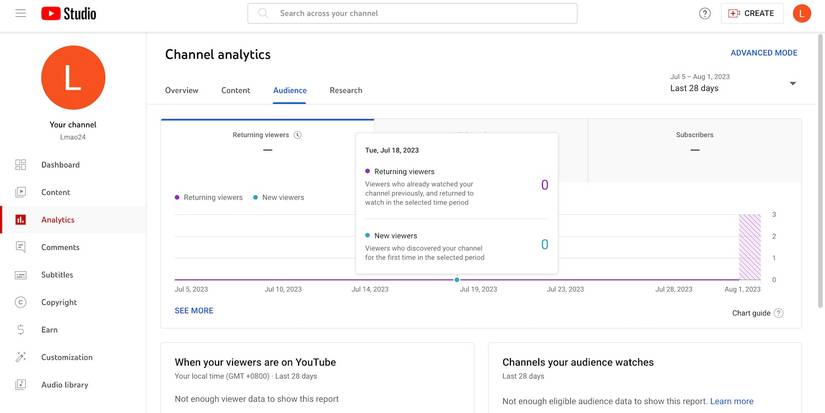This screenshot has height=413, width=825.
Task: Click the Learn more link
Action: [x=732, y=401]
